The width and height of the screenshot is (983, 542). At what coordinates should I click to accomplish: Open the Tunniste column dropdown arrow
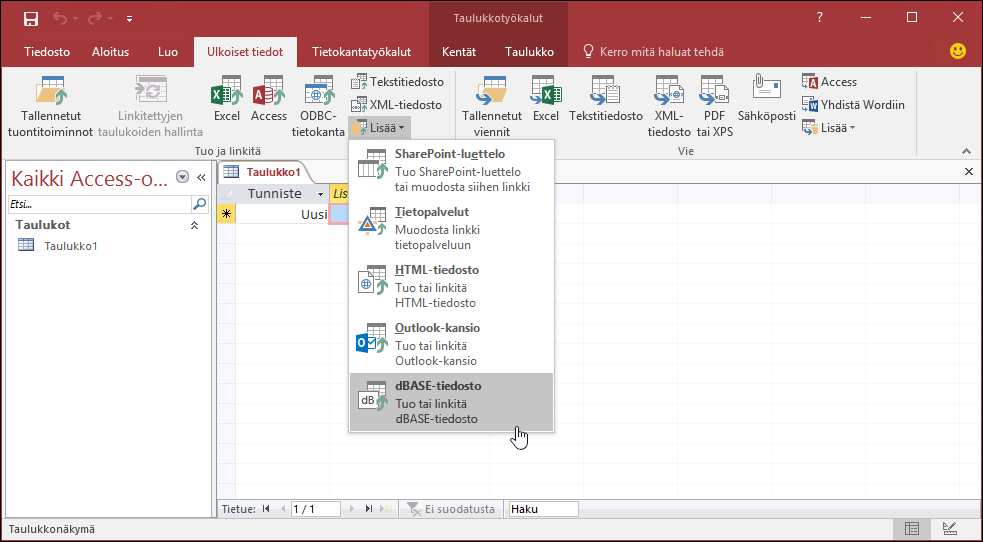320,194
